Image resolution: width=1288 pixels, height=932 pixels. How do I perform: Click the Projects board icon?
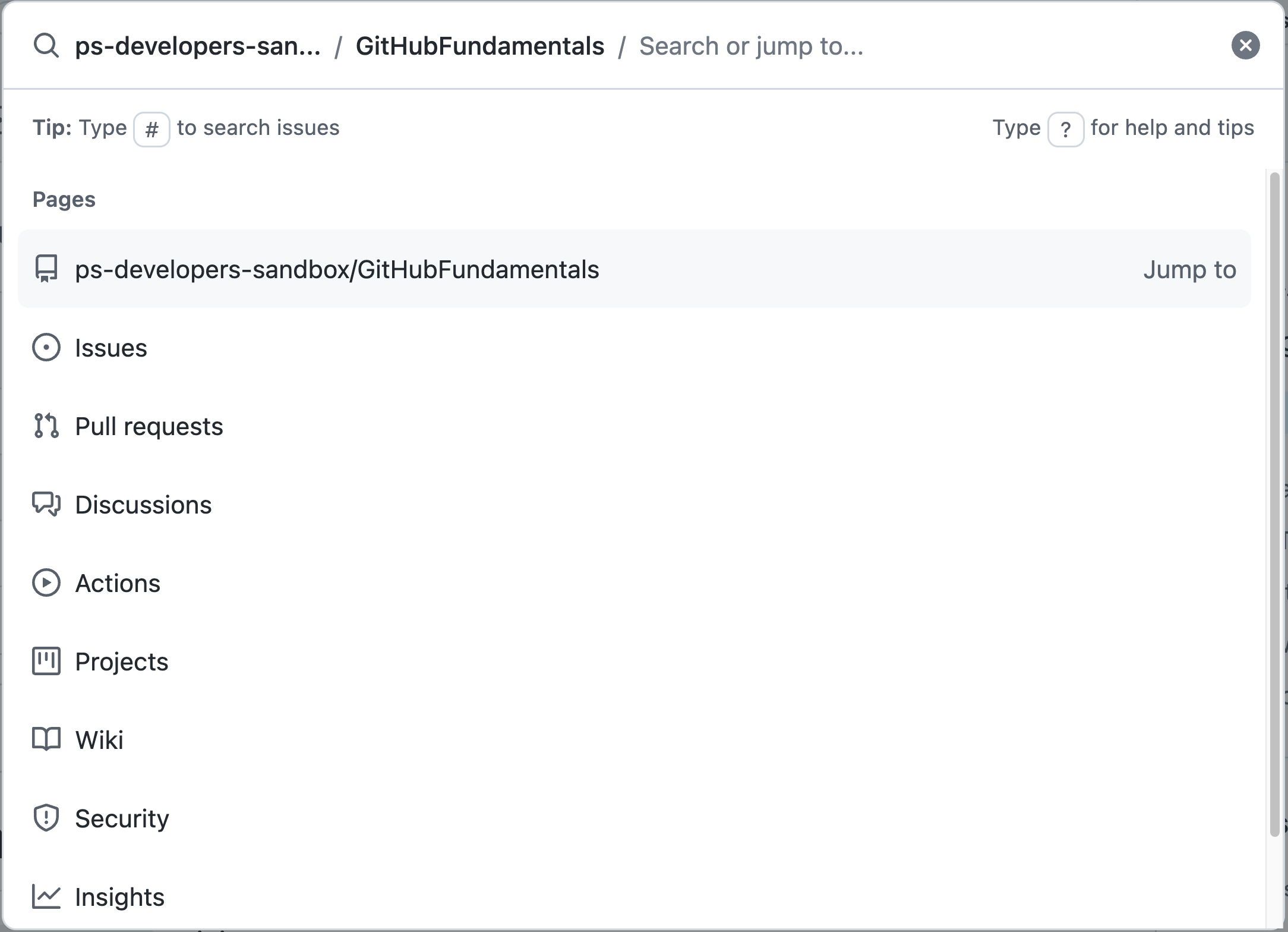pos(46,661)
